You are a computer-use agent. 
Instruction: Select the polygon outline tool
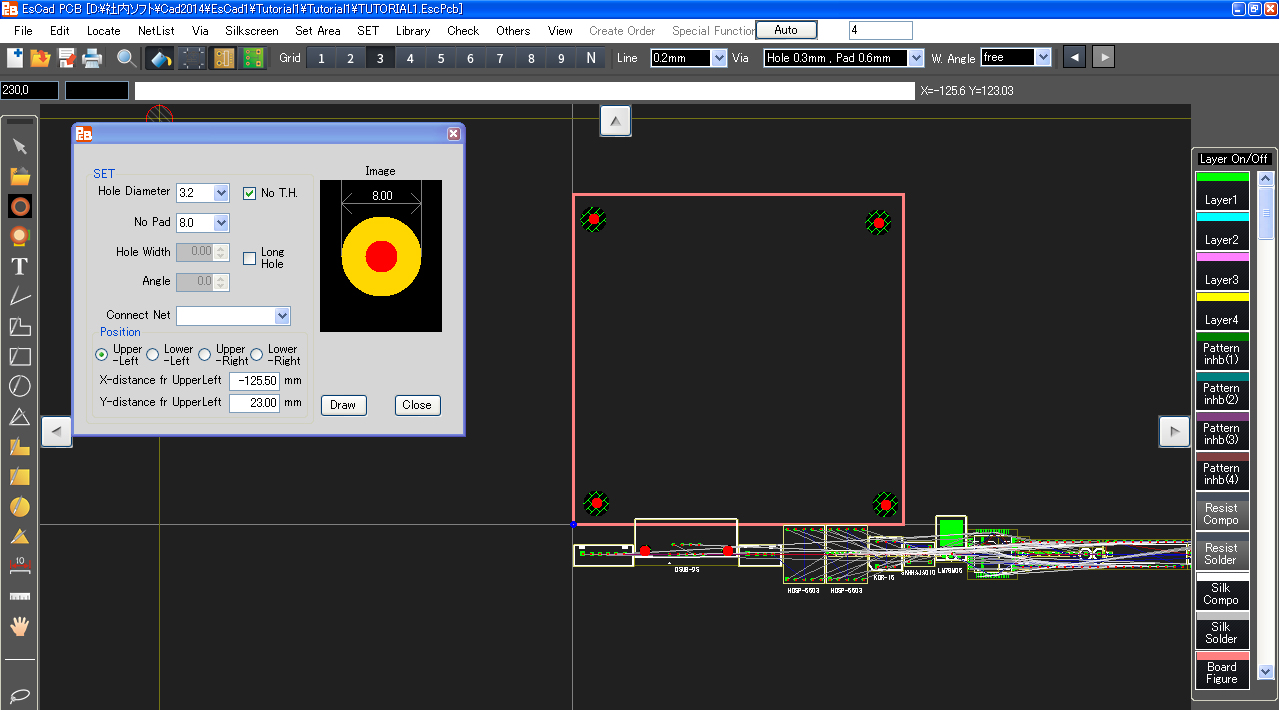click(x=20, y=326)
